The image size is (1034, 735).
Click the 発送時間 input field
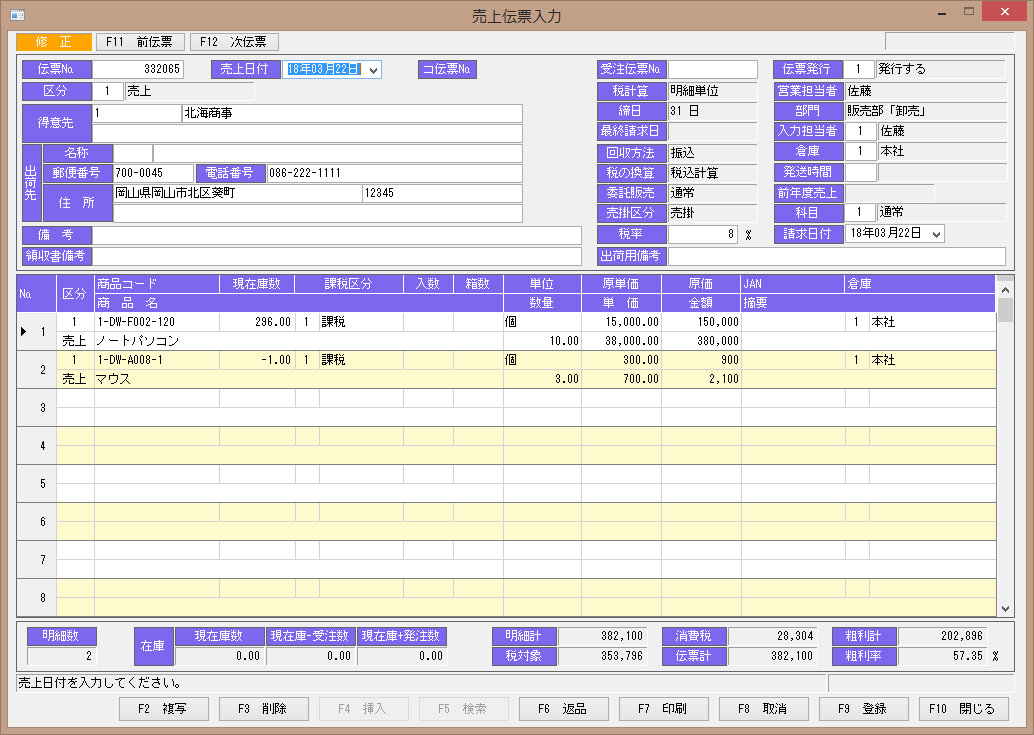[860, 172]
